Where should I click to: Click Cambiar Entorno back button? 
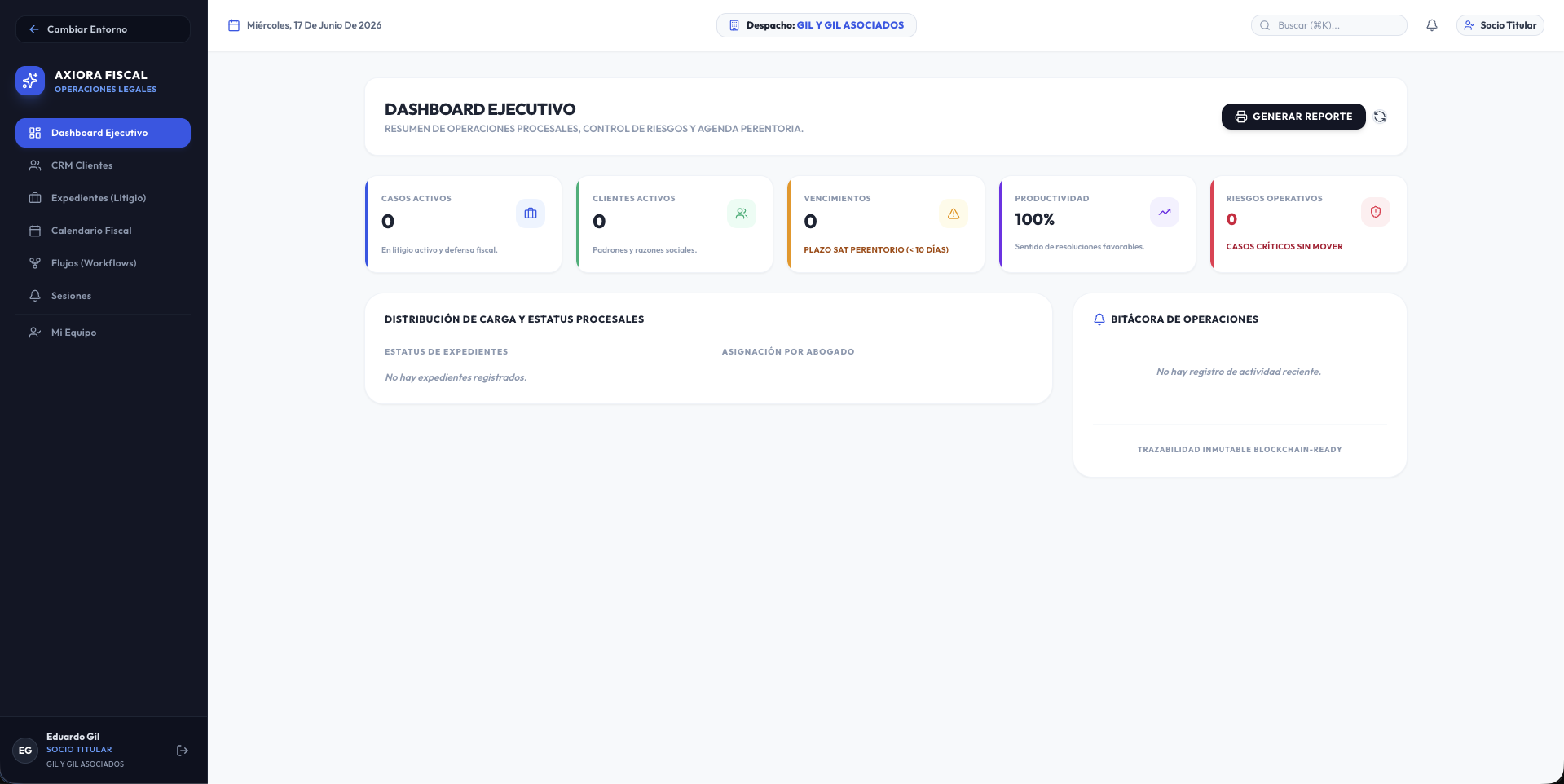click(x=103, y=29)
